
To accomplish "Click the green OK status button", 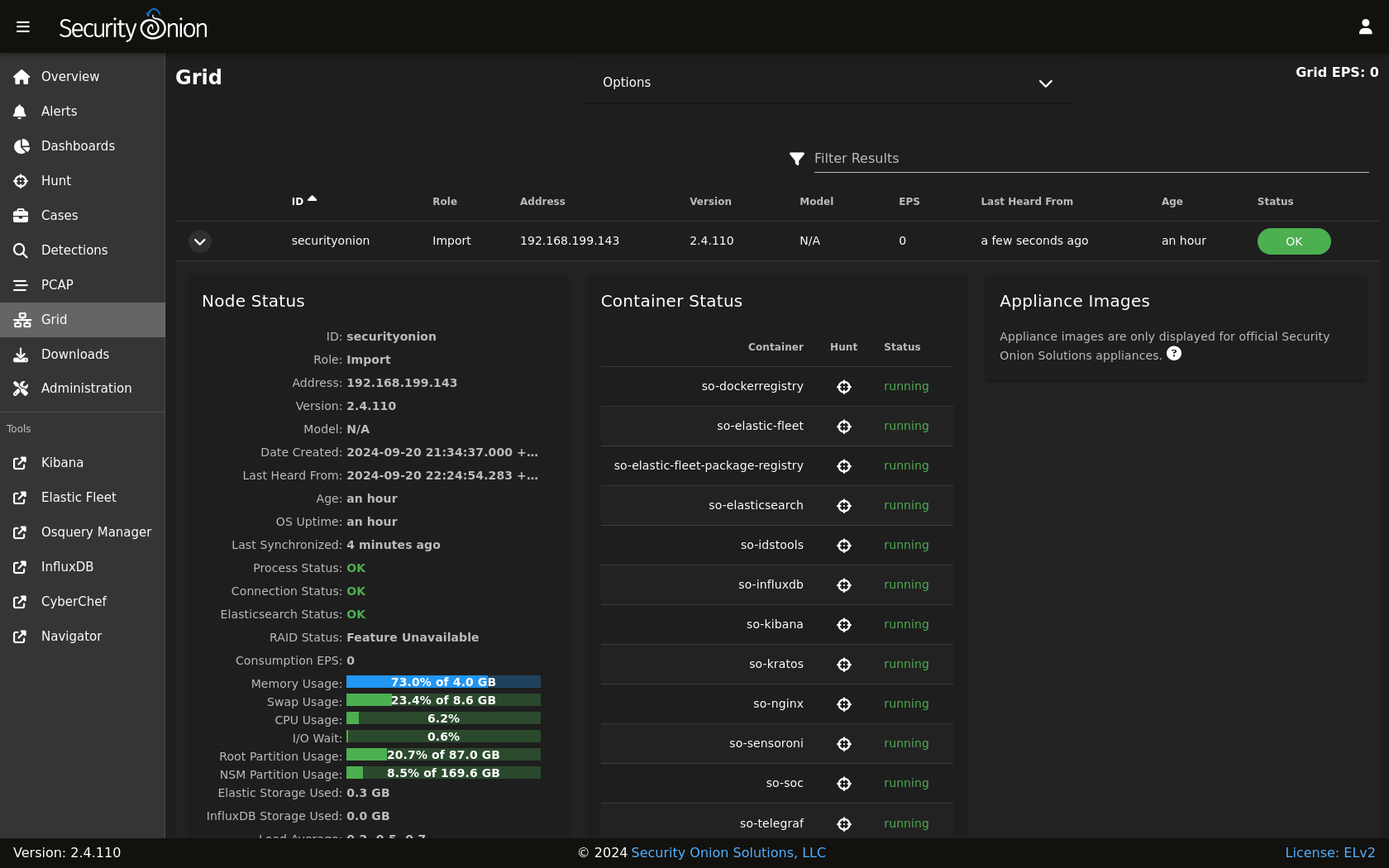I will click(1294, 241).
